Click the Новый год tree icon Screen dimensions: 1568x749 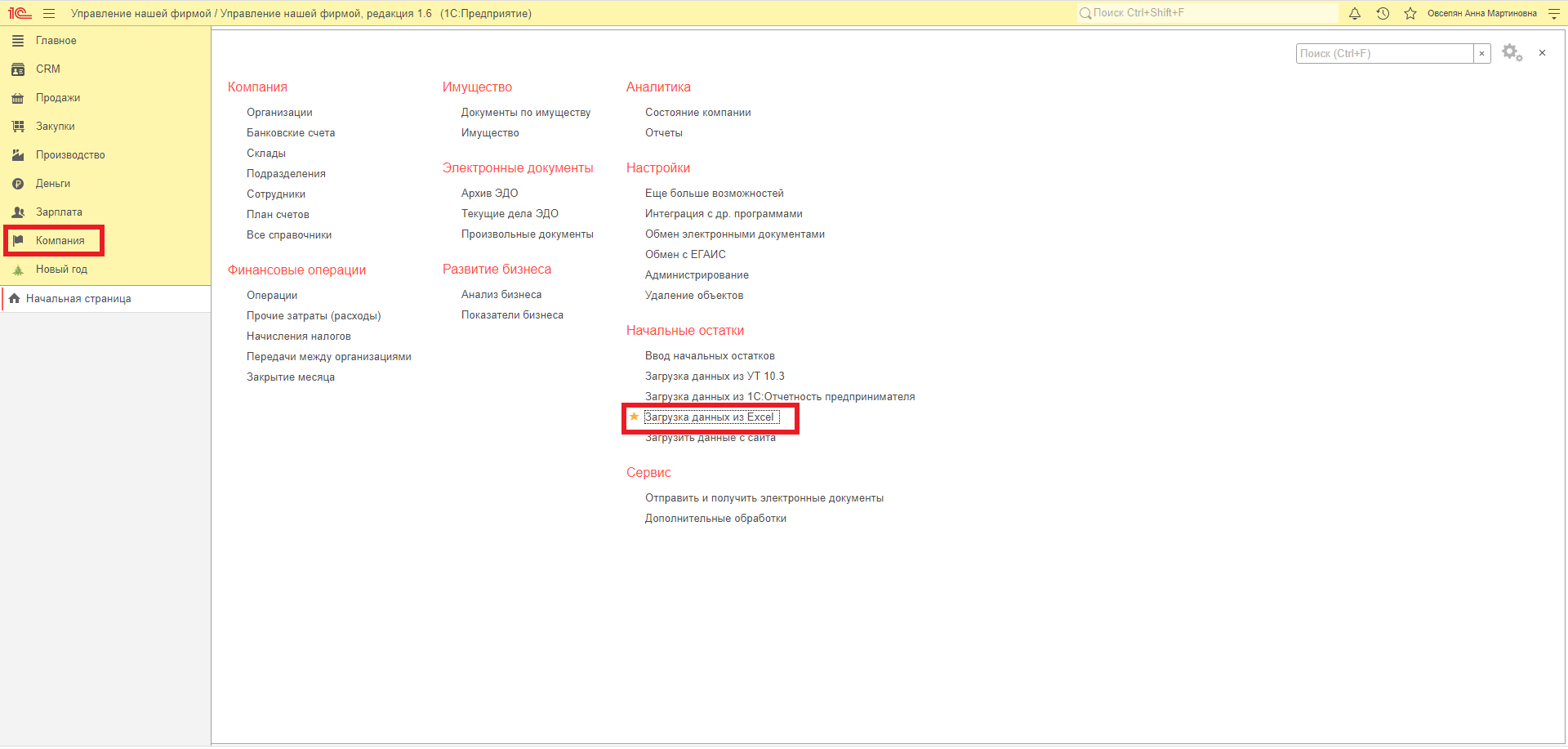[18, 270]
